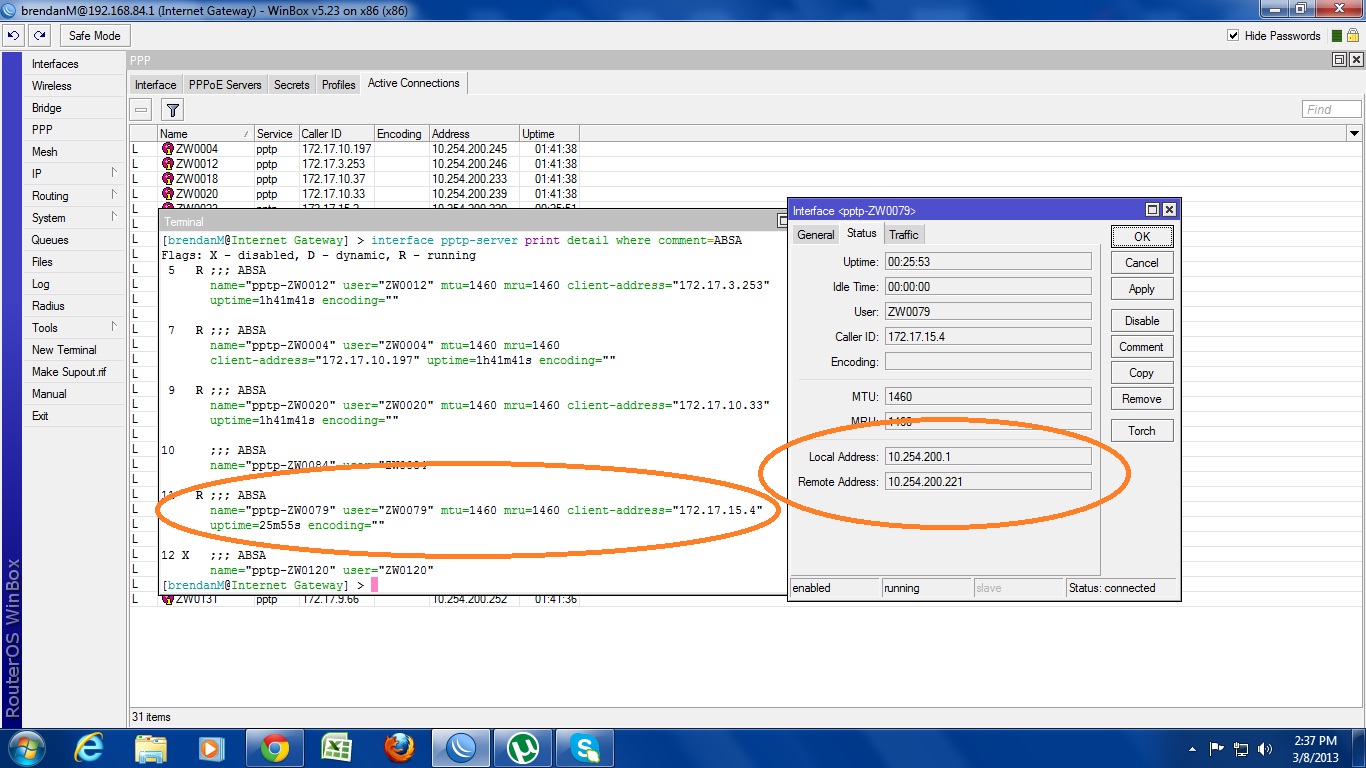Open Skype from the taskbar
Viewport: 1366px width, 768px height.
click(584, 748)
